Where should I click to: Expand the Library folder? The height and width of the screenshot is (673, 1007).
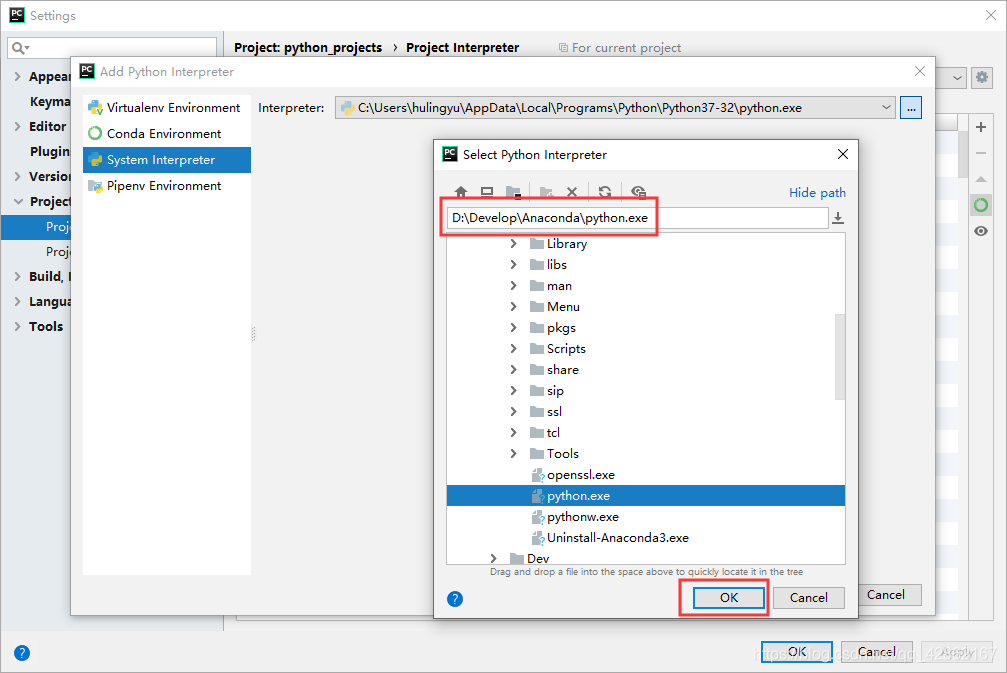[x=513, y=243]
